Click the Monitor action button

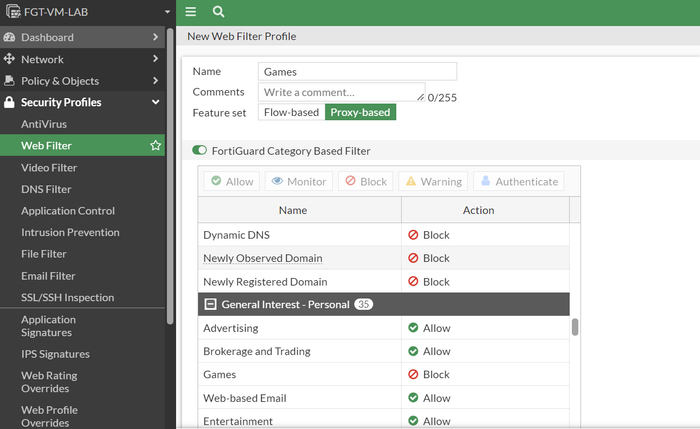(x=297, y=182)
